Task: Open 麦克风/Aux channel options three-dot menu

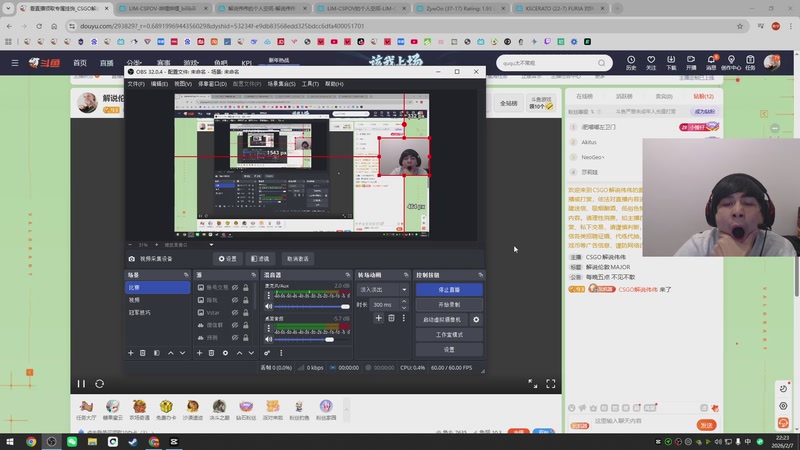Action: [269, 296]
